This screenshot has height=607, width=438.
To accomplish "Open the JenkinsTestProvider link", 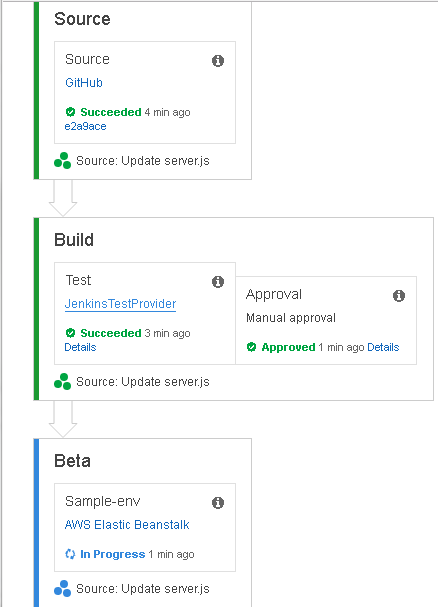I will click(120, 304).
